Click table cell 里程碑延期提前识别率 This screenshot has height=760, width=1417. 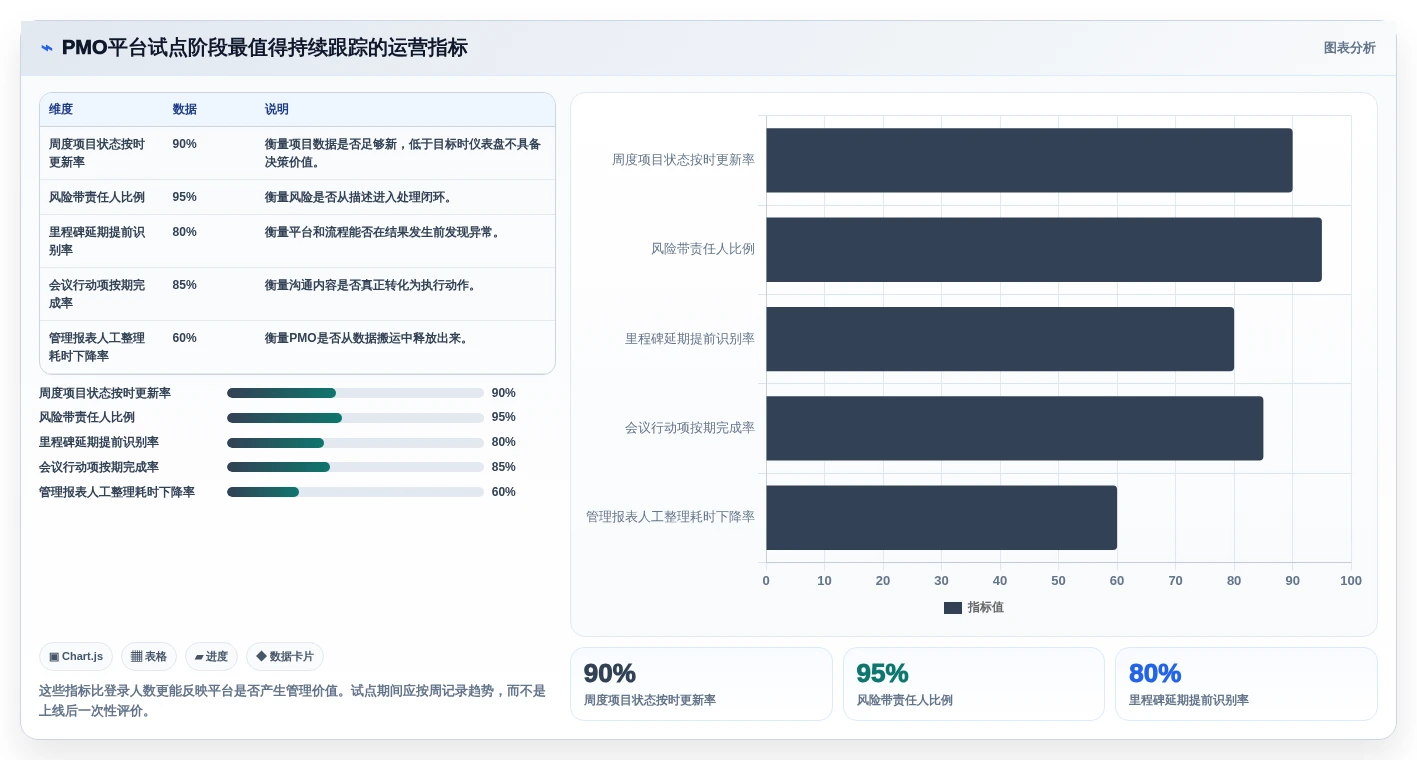point(97,241)
